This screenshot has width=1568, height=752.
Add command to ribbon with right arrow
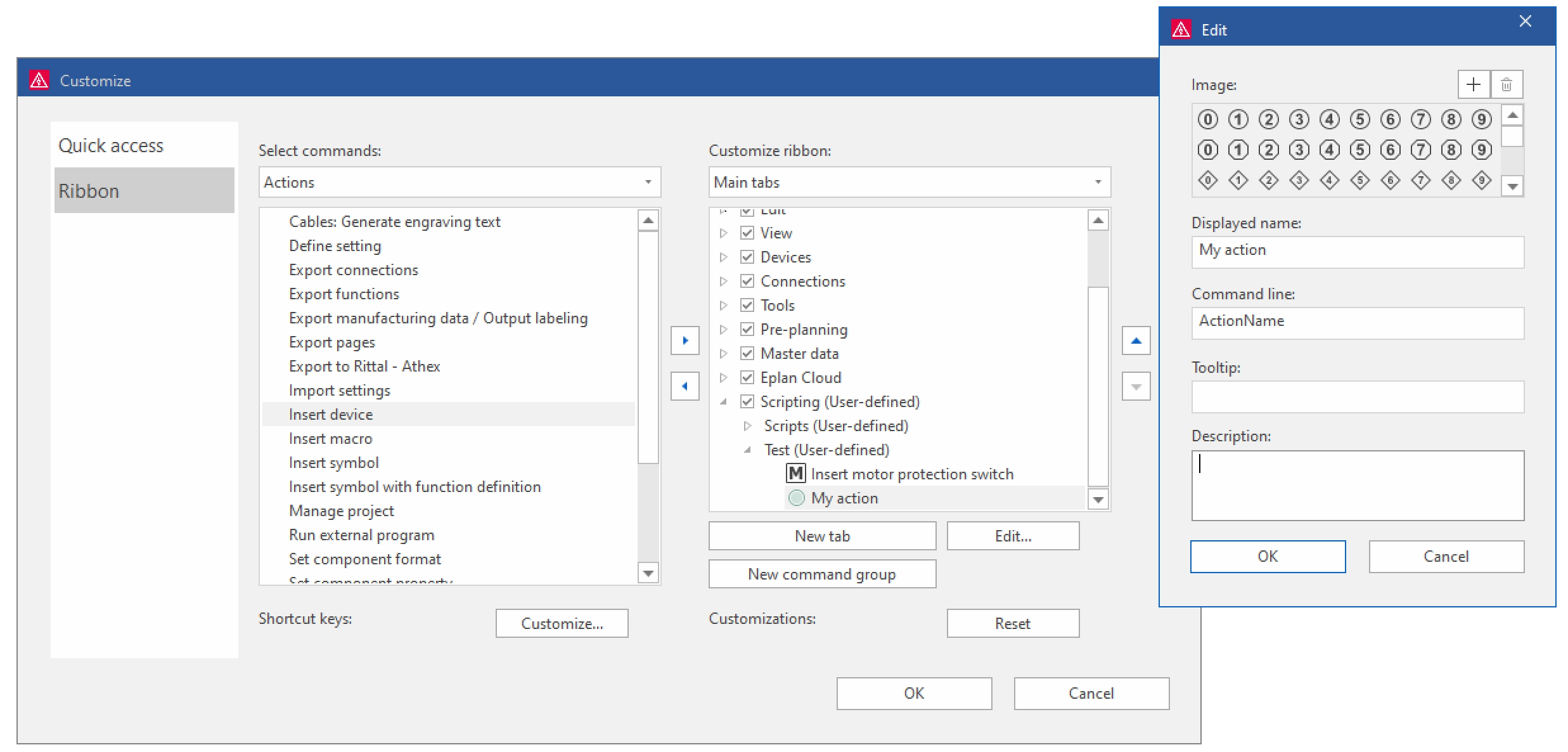coord(685,340)
